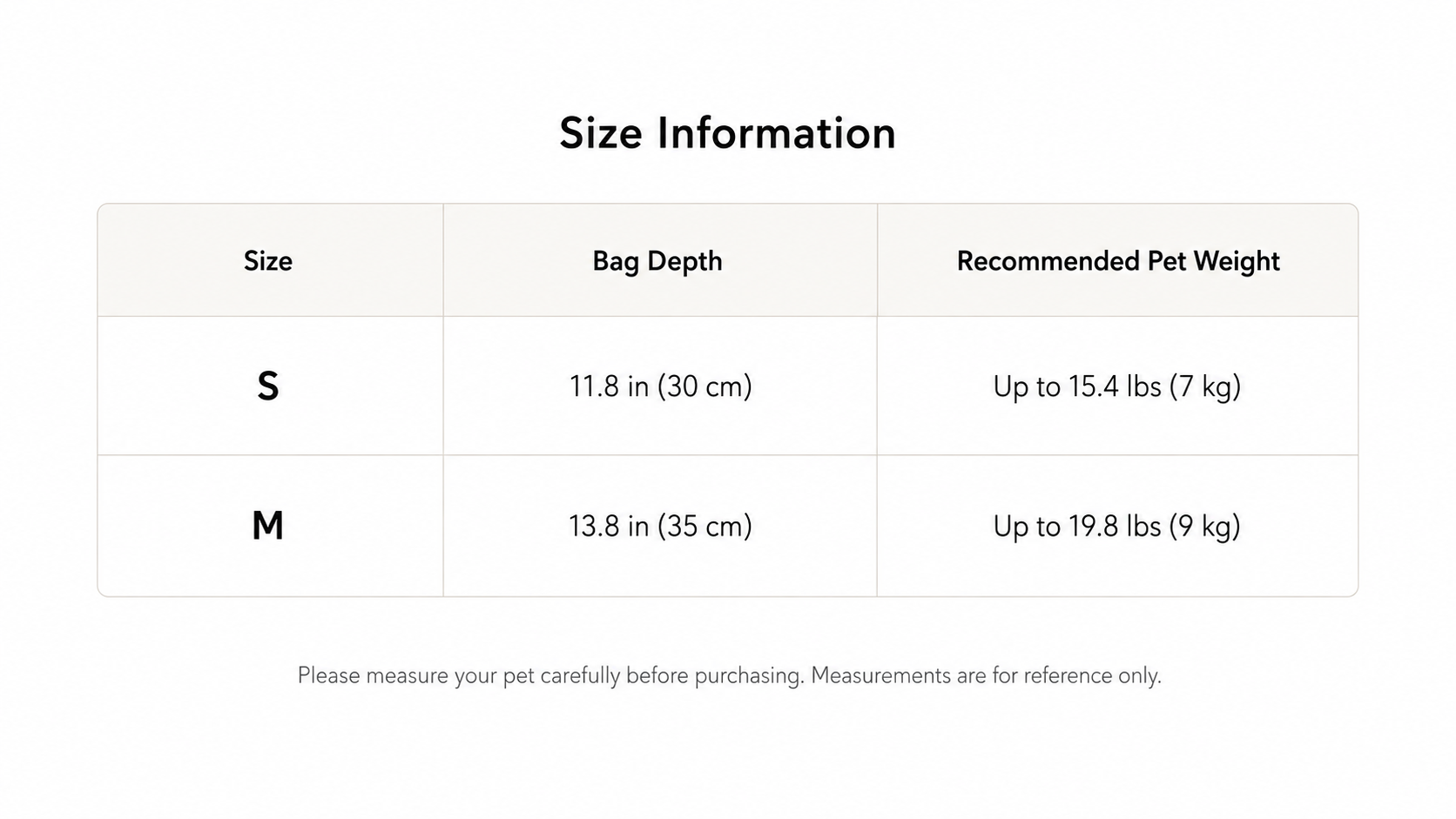
Task: Click Up to 15.4 lbs (7 kg)
Action: (1117, 386)
